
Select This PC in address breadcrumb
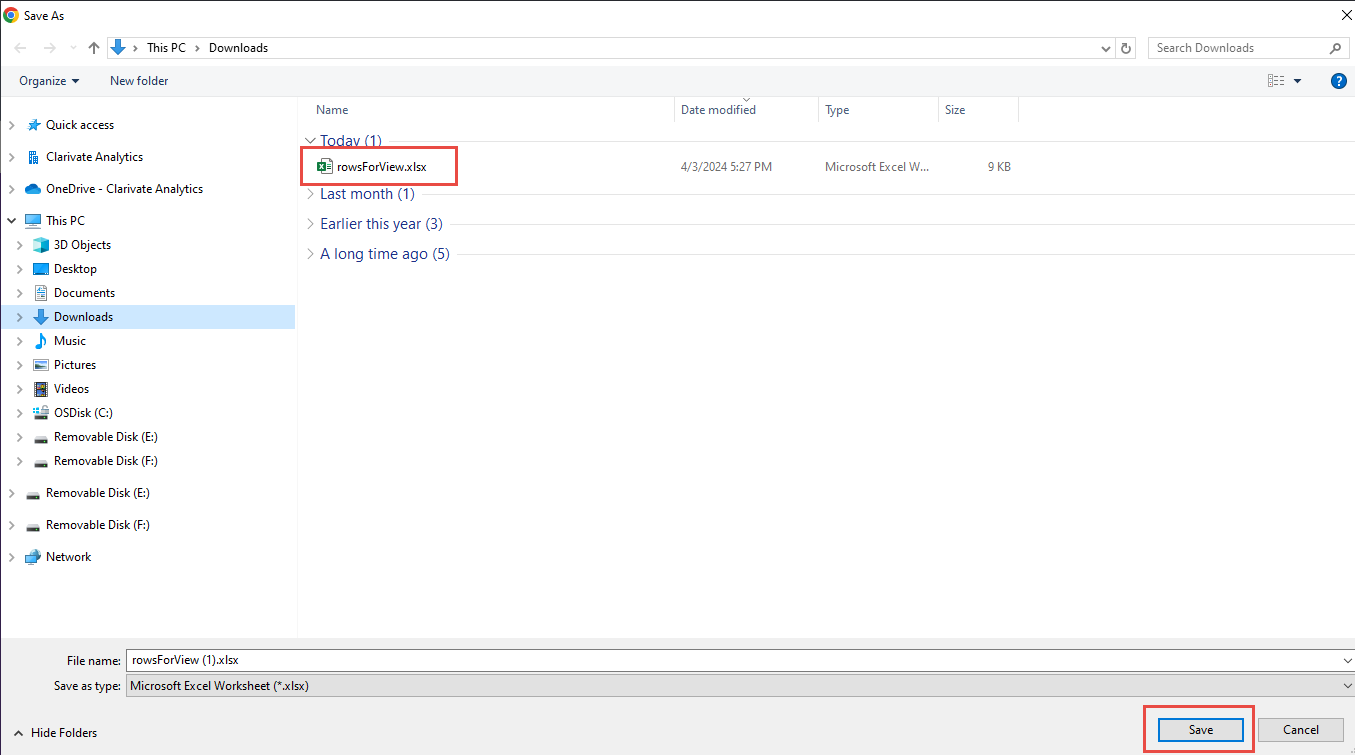pos(166,48)
